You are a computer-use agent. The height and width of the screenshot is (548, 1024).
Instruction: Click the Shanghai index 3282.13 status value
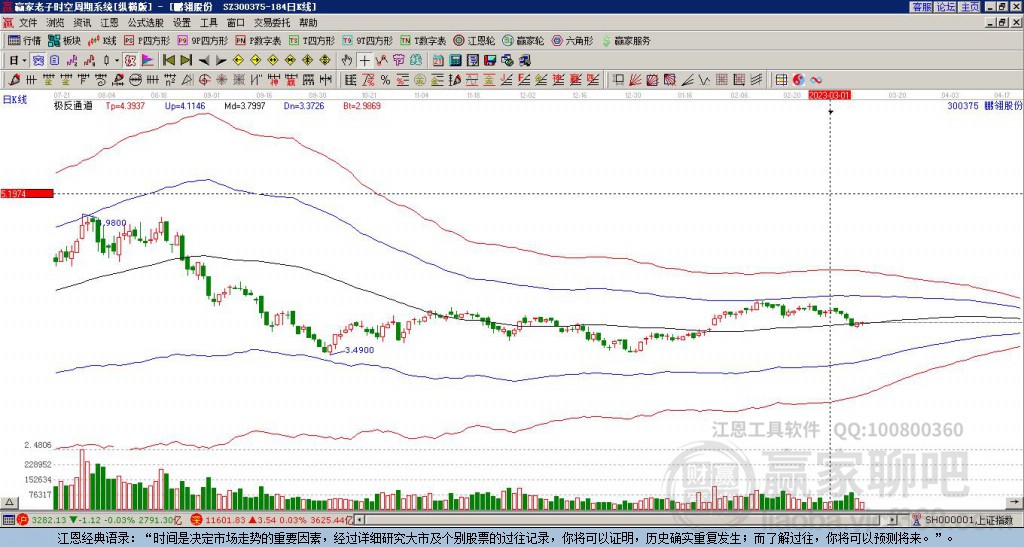pyautogui.click(x=49, y=520)
